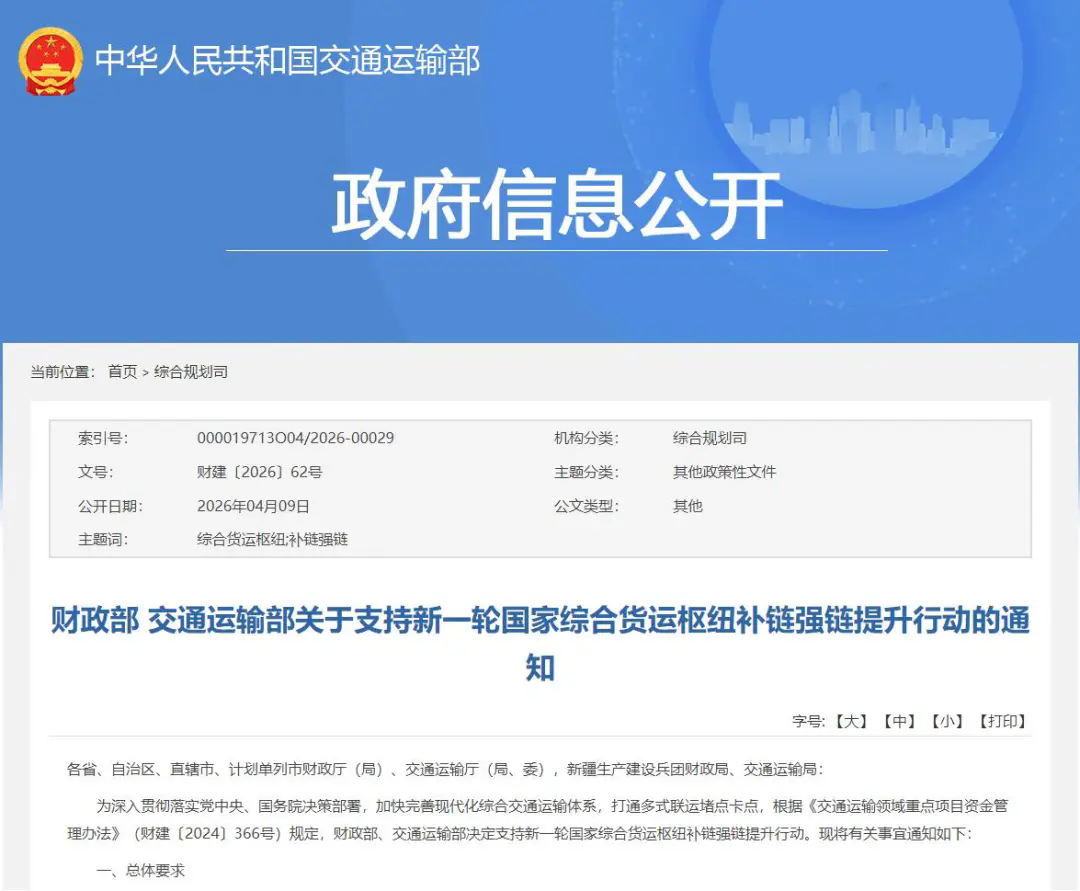Image resolution: width=1080 pixels, height=891 pixels.
Task: Set font size to 【大】
Action: pos(851,721)
